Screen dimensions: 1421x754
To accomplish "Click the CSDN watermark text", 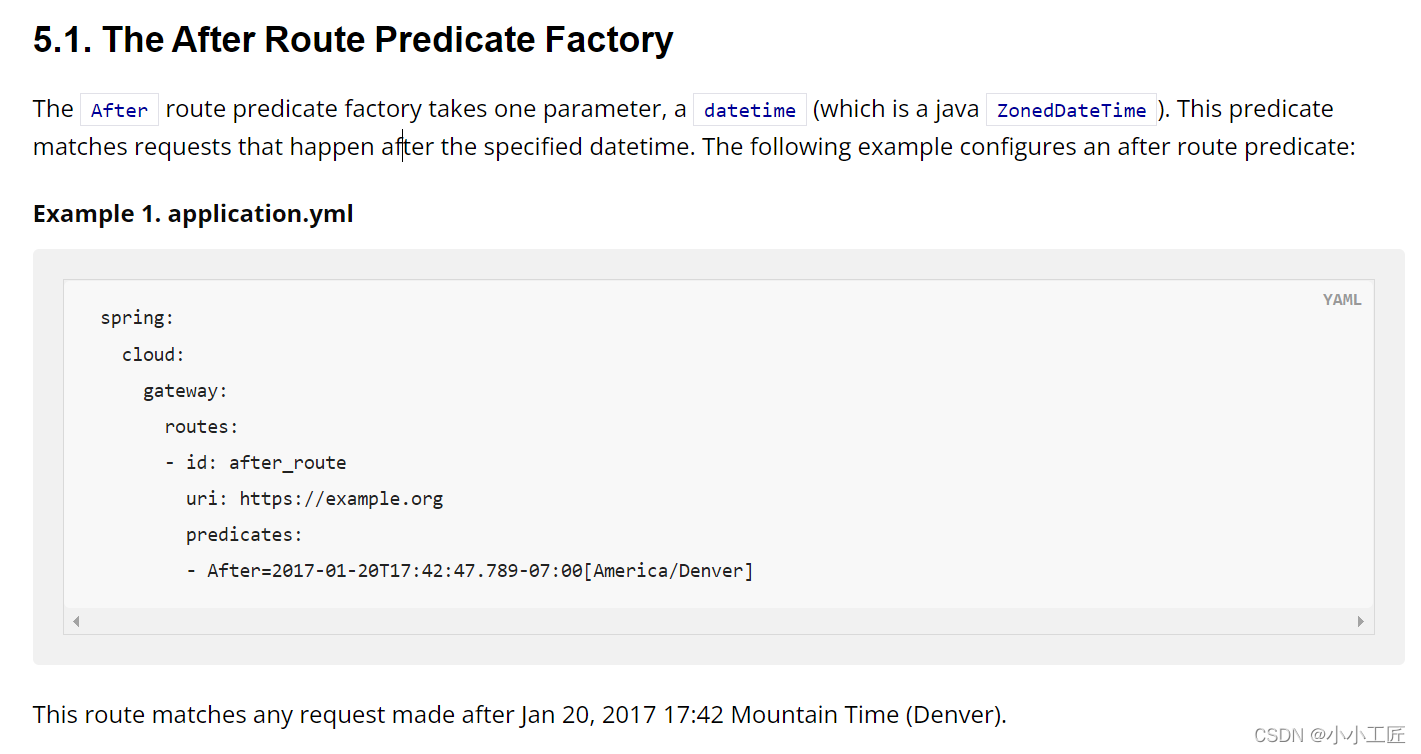I will pos(1329,736).
